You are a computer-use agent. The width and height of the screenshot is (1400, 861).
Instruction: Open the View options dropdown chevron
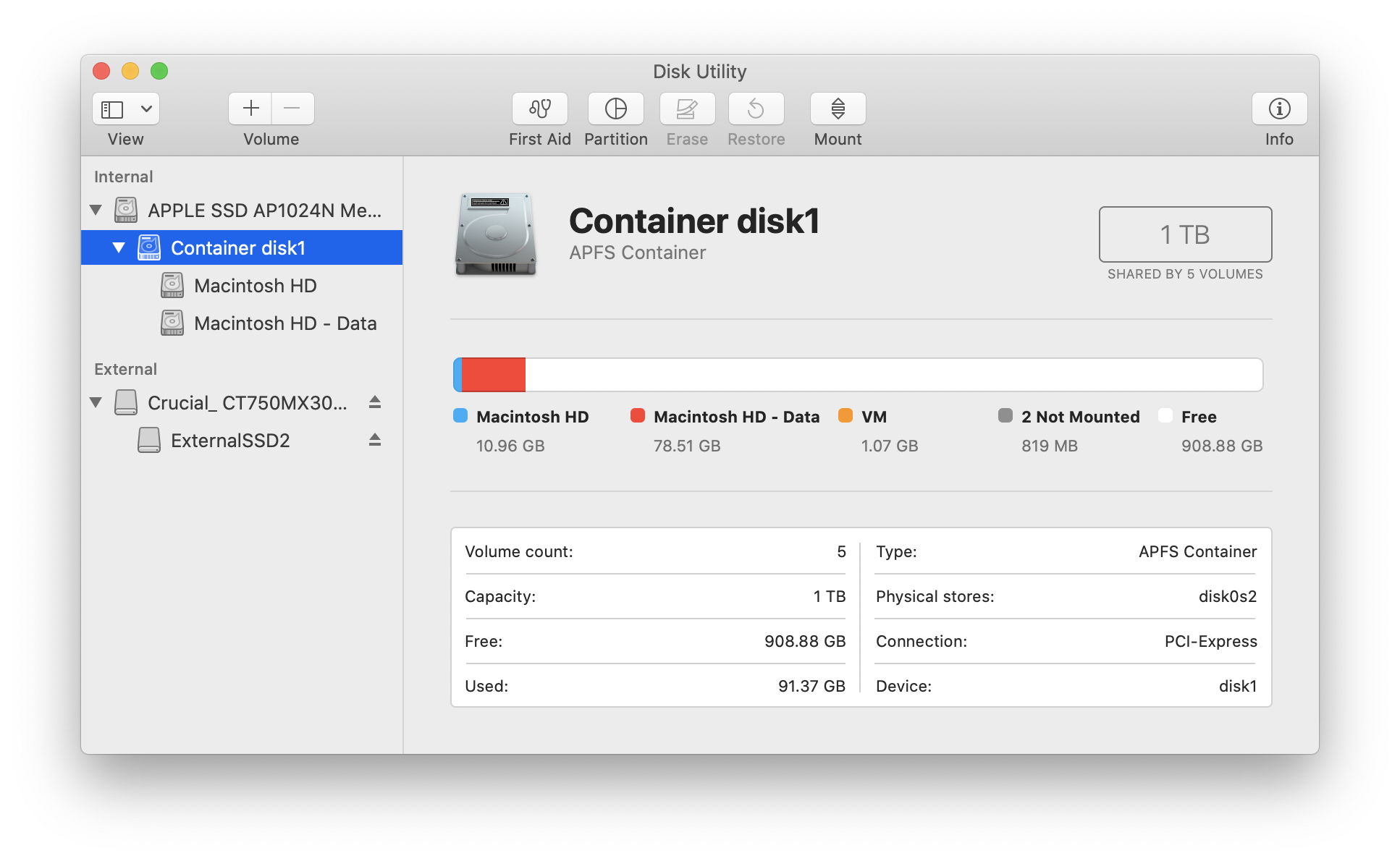click(x=146, y=109)
